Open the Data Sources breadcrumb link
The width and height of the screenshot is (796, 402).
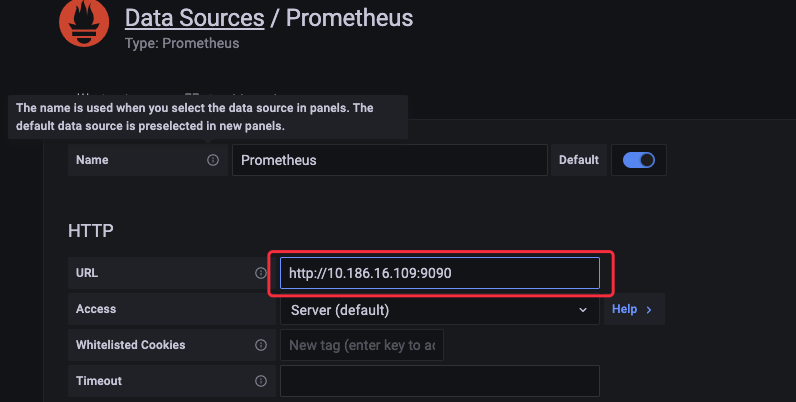click(194, 18)
